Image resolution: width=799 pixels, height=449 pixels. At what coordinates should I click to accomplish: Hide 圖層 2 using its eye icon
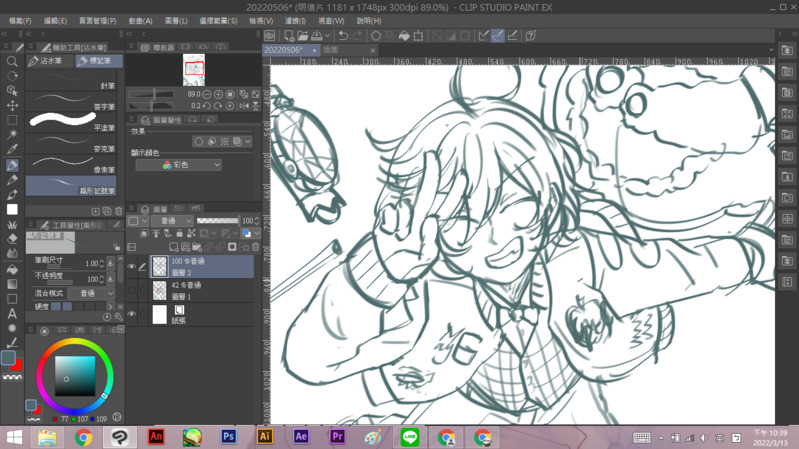pyautogui.click(x=131, y=267)
